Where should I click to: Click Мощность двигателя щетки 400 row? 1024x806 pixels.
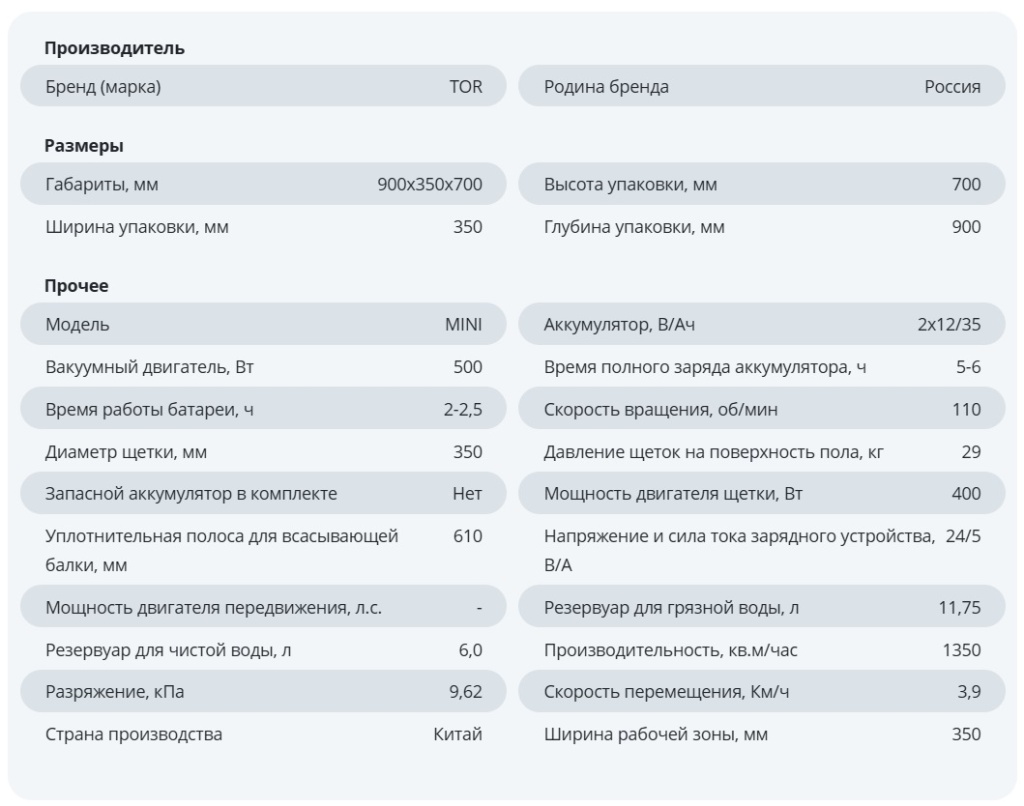[x=762, y=494]
